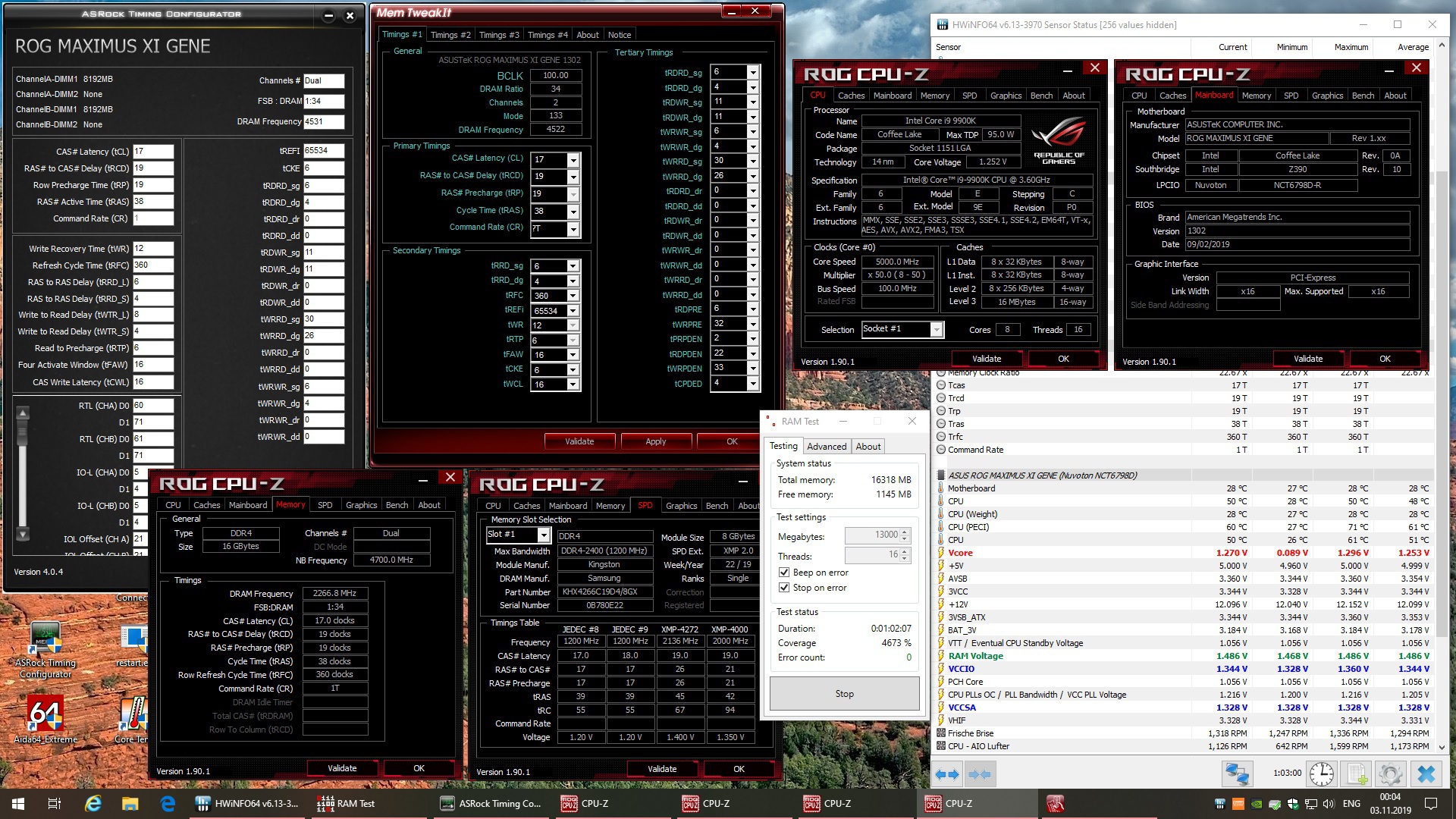Viewport: 1456px width, 819px height.
Task: Toggle Beep on error checkbox
Action: click(784, 573)
